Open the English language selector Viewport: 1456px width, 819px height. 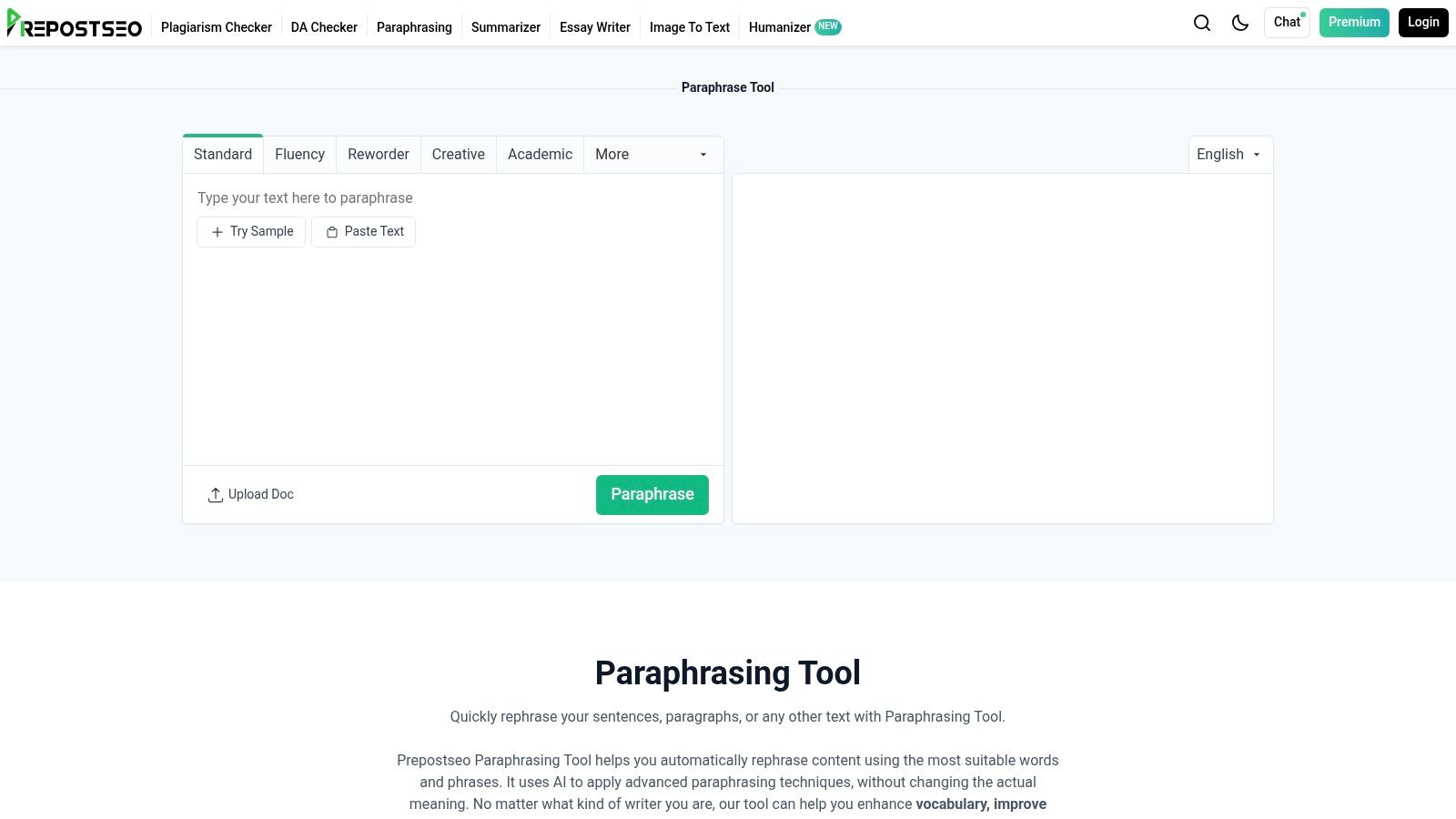tap(1228, 154)
